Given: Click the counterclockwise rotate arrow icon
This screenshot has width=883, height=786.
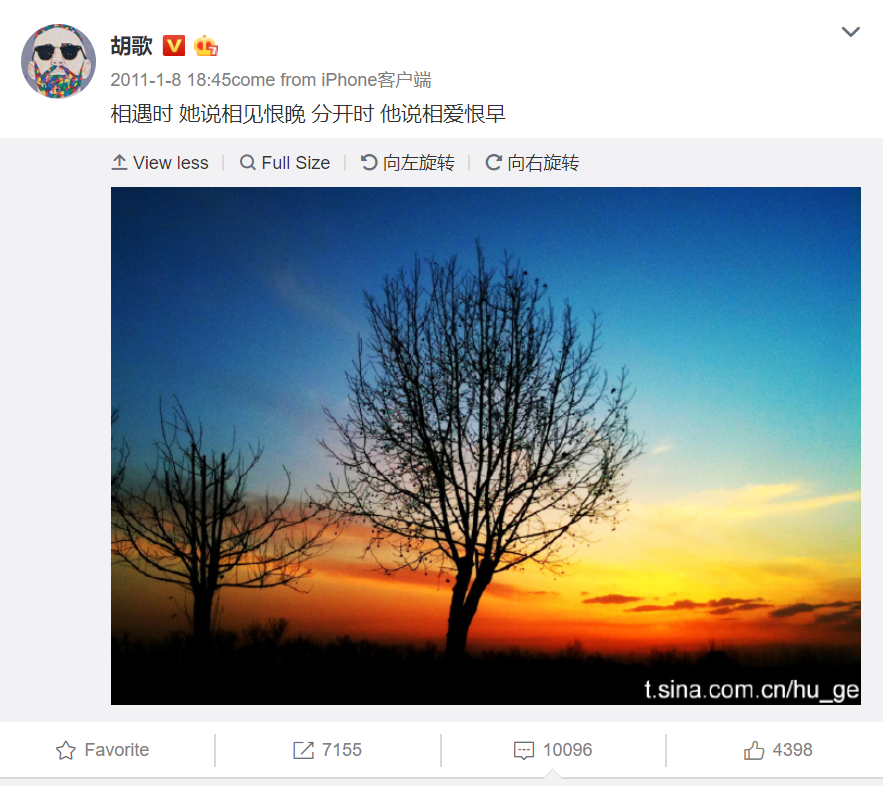Looking at the screenshot, I should point(369,162).
